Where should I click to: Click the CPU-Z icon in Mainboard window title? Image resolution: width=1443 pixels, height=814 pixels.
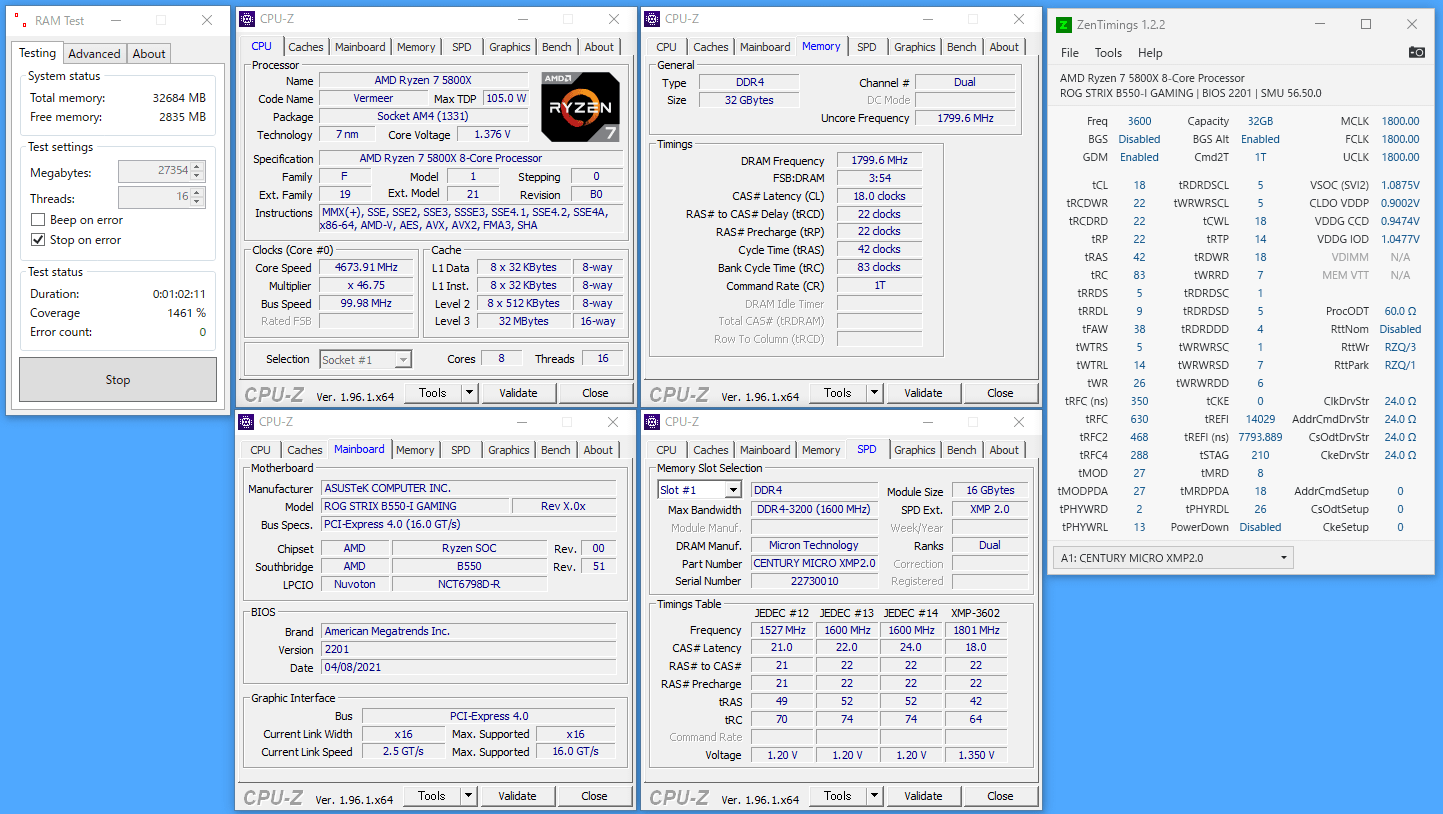tap(247, 422)
